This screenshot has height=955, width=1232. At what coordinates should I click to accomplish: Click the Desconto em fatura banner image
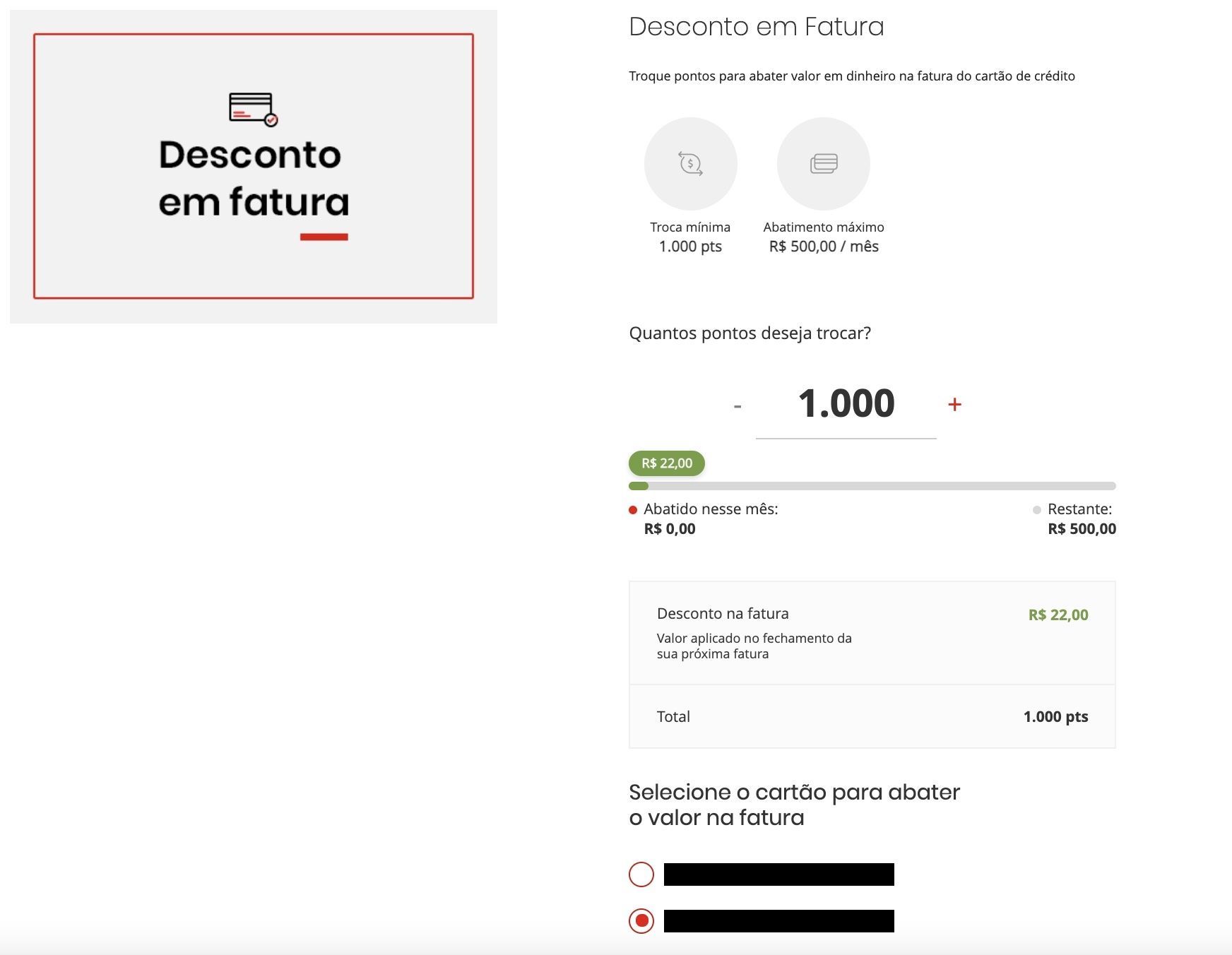tap(254, 167)
